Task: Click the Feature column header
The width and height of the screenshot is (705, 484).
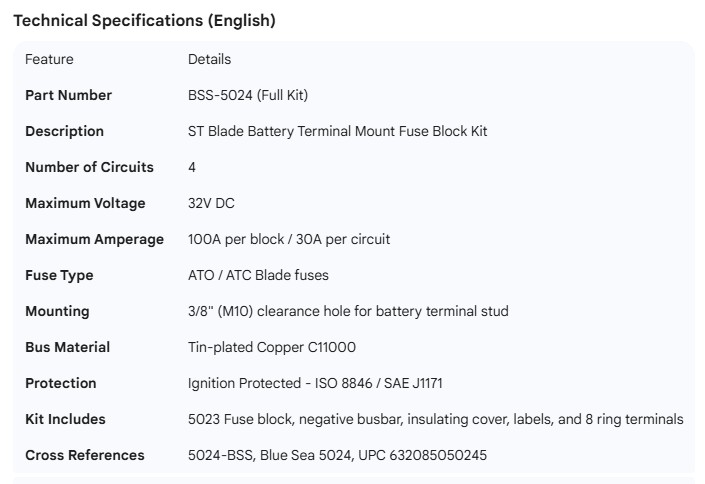Action: click(49, 59)
